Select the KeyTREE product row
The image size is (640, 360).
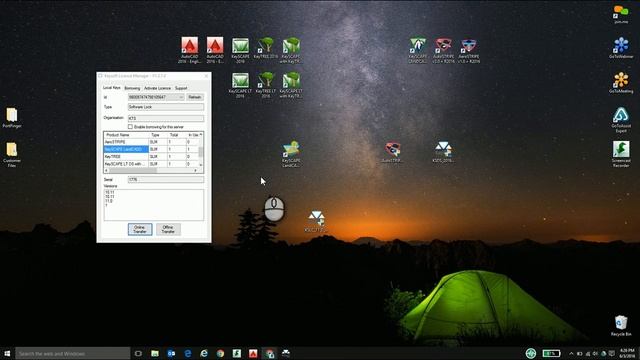pyautogui.click(x=152, y=157)
